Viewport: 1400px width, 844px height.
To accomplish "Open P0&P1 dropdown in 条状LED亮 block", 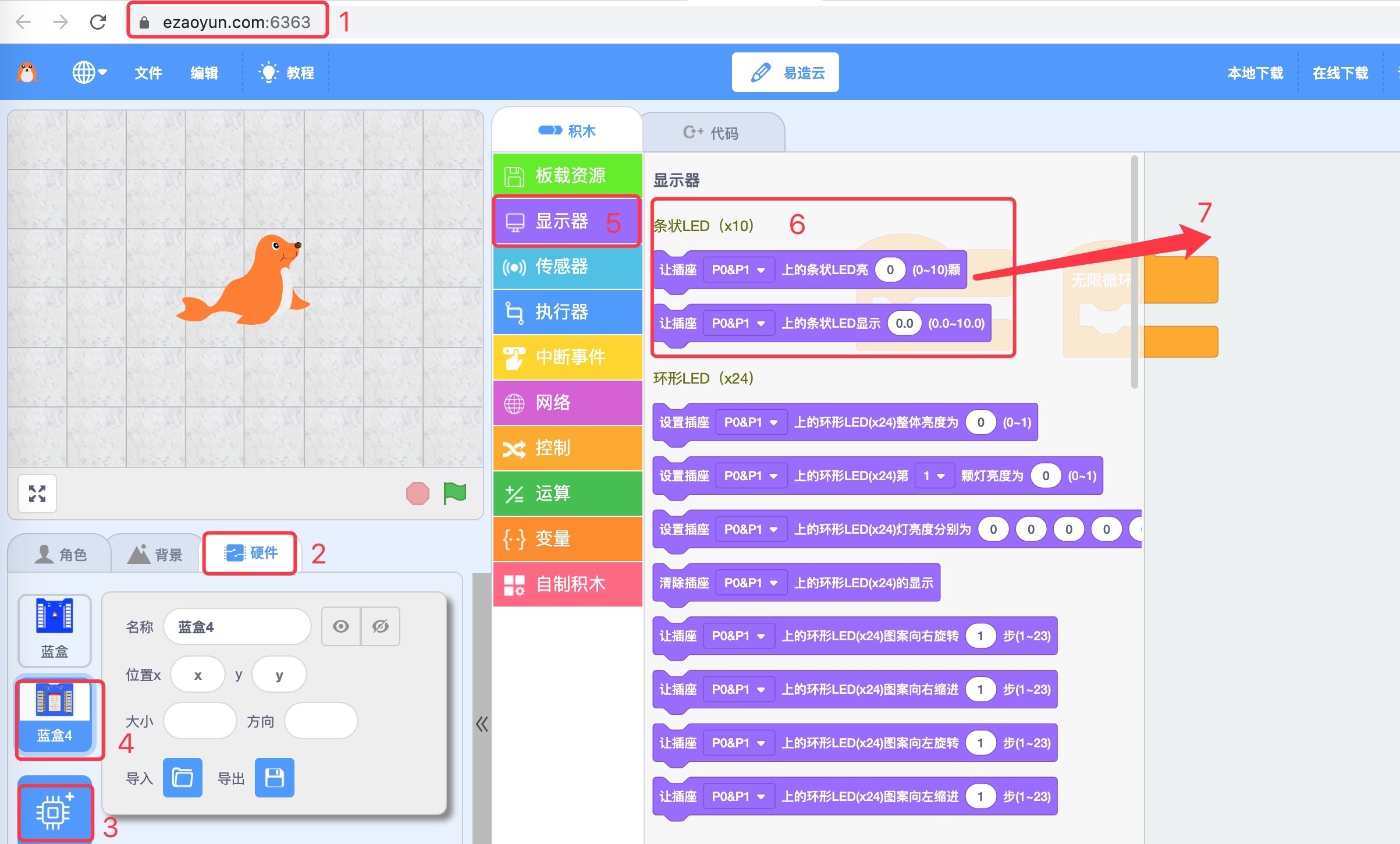I will pos(738,270).
